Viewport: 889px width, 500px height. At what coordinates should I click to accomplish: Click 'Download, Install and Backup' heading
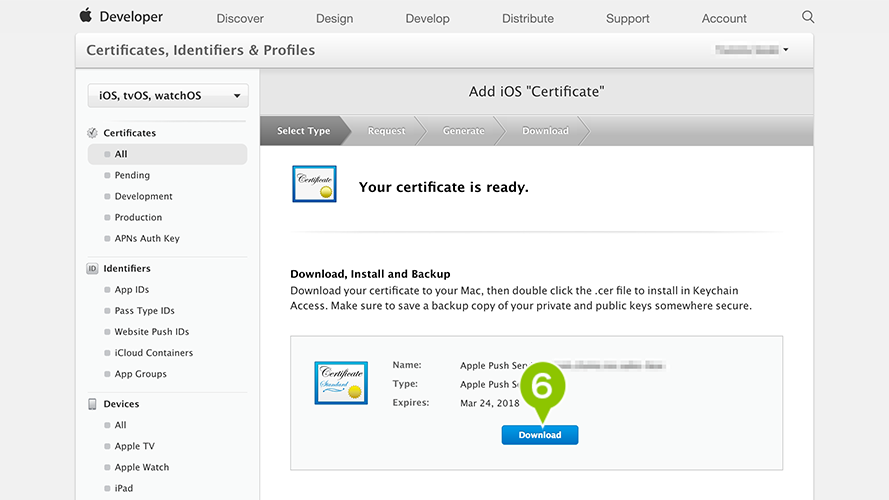(x=370, y=274)
